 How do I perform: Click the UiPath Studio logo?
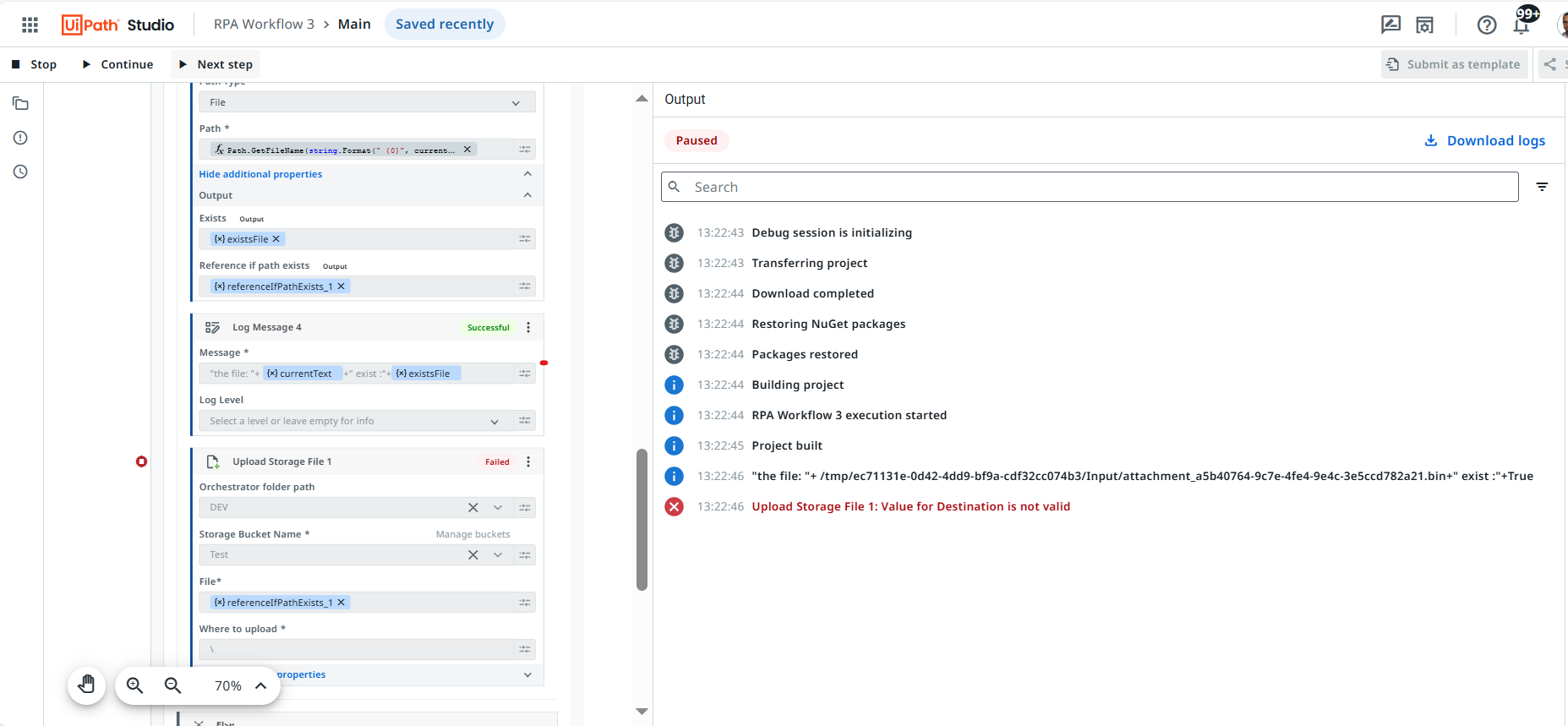[x=118, y=25]
